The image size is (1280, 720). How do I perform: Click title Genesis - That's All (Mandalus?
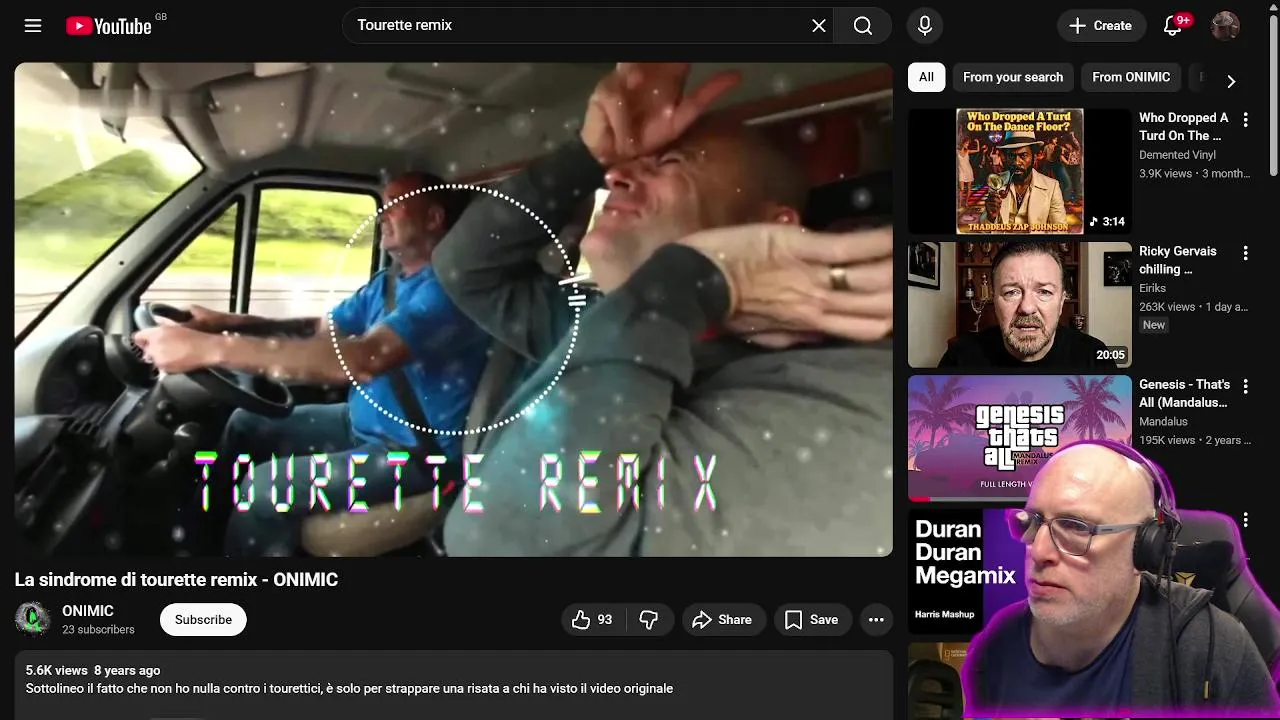(1185, 393)
